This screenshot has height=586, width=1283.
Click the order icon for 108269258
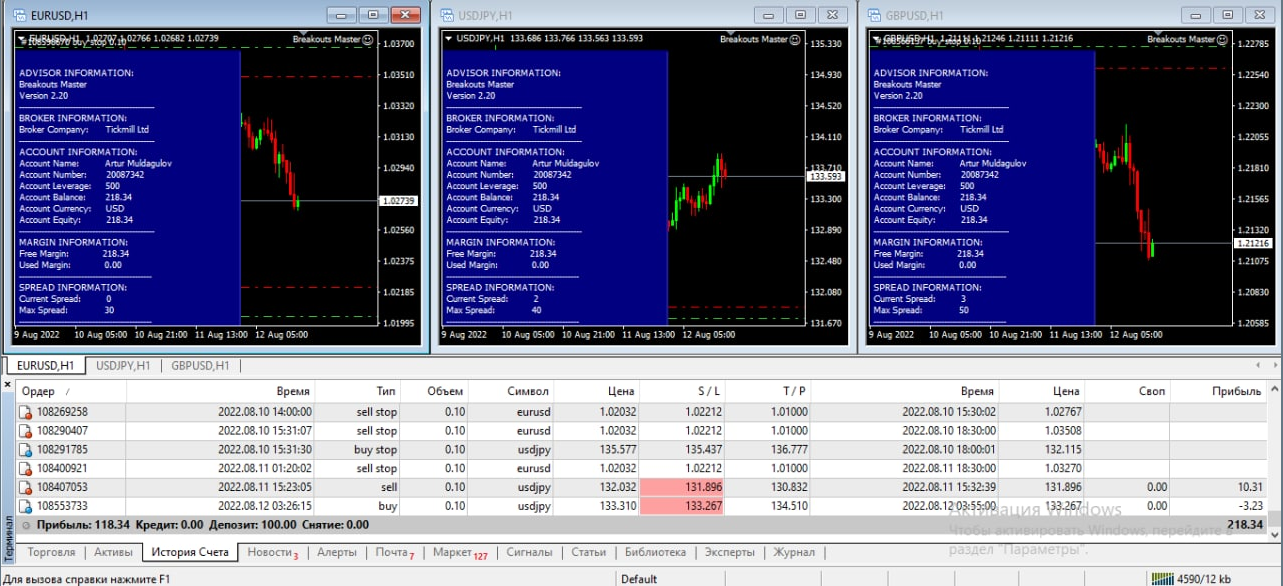(25, 412)
